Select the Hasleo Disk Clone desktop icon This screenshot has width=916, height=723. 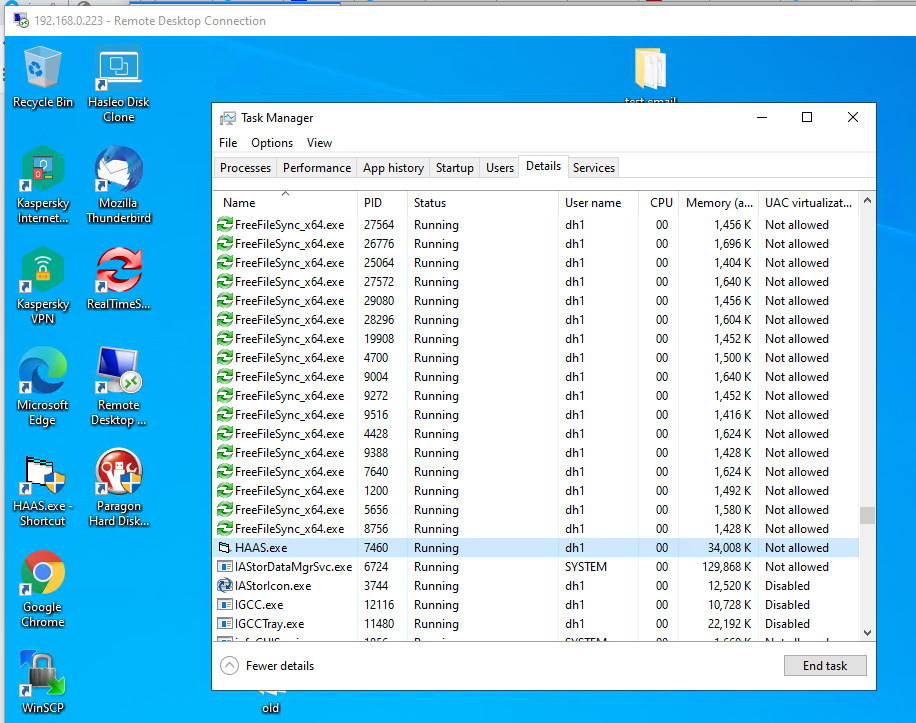tap(119, 85)
